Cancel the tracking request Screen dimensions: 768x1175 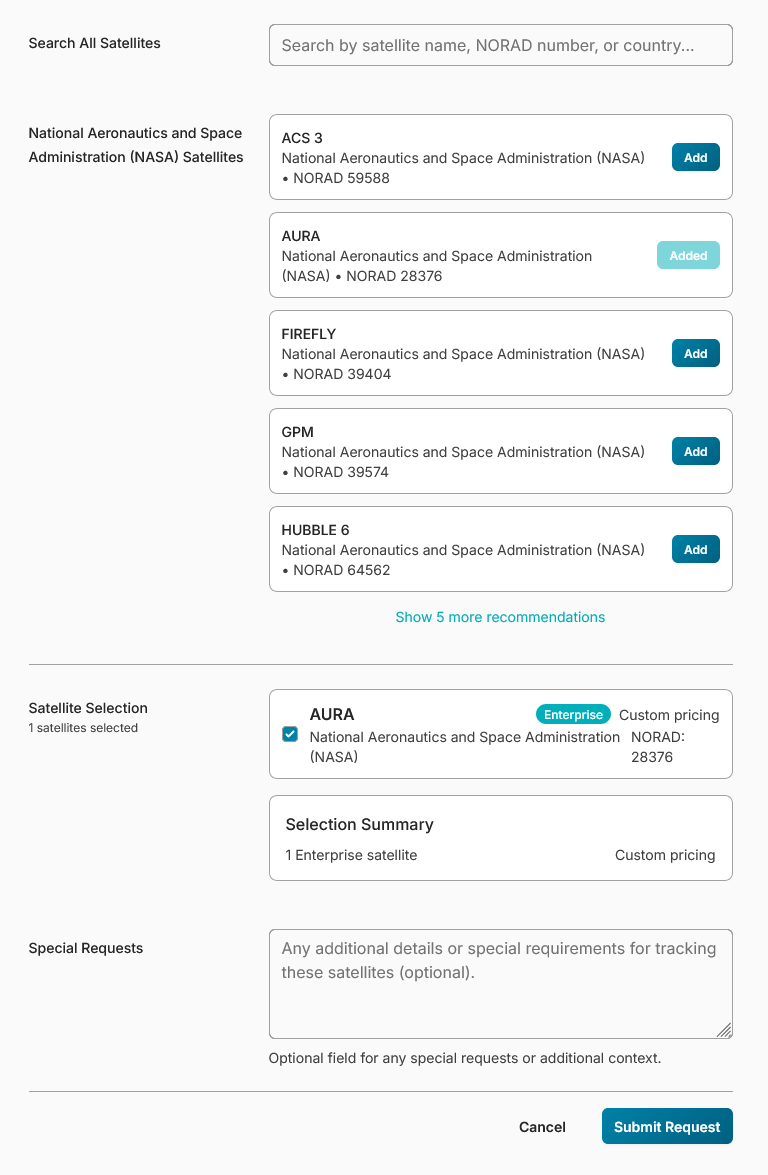coord(542,1126)
